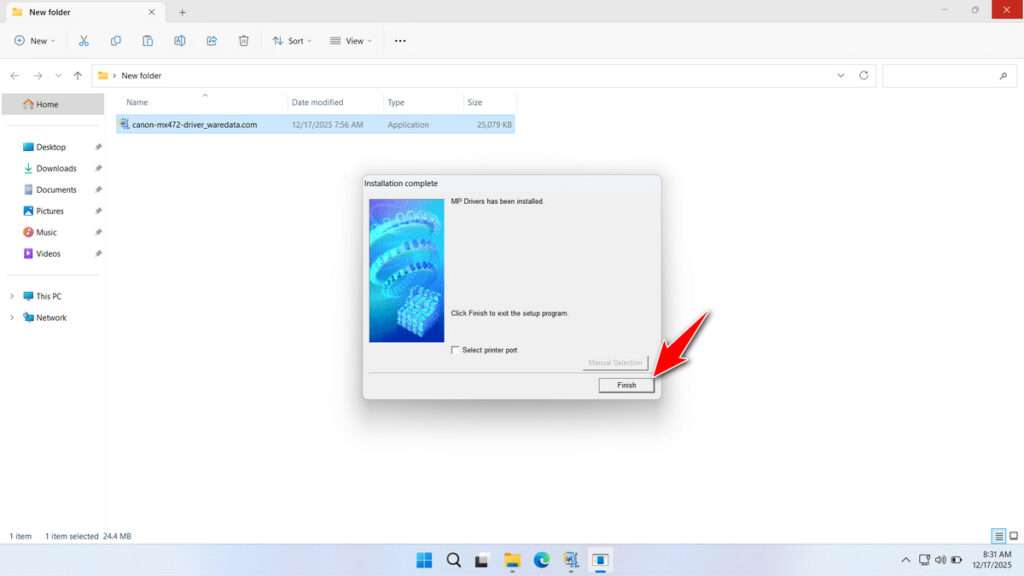Unpin Downloads from Quick access
The image size is (1024, 576).
pos(98,168)
